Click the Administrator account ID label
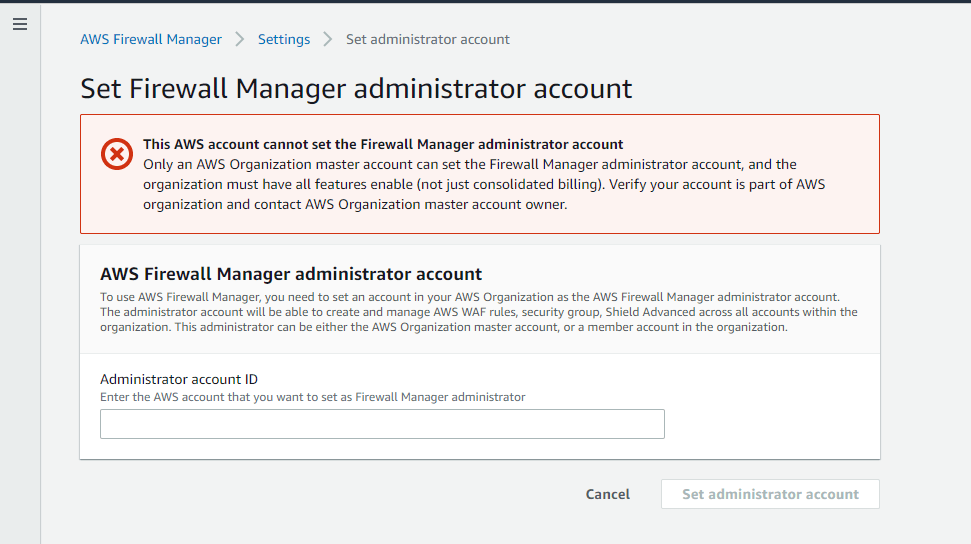This screenshot has height=544, width=971. pos(179,379)
